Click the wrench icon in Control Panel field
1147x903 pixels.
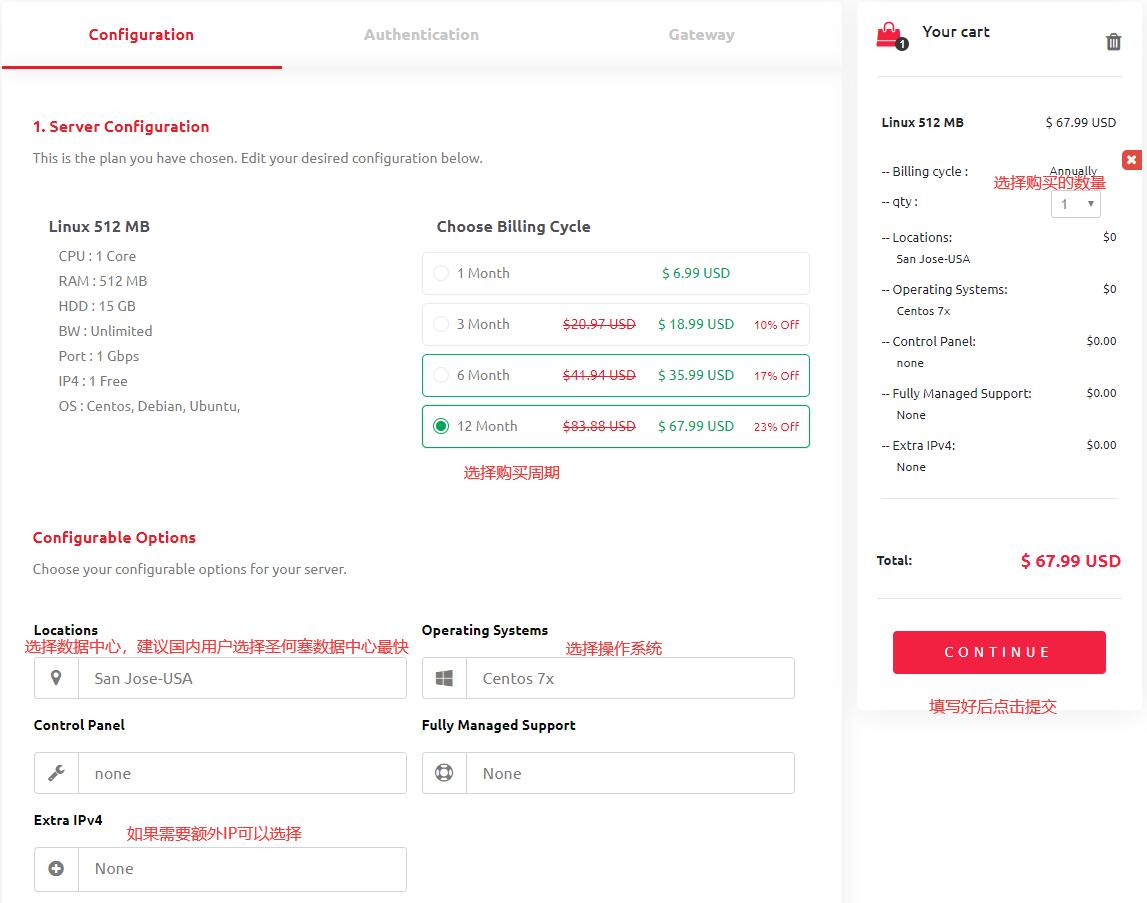(56, 773)
